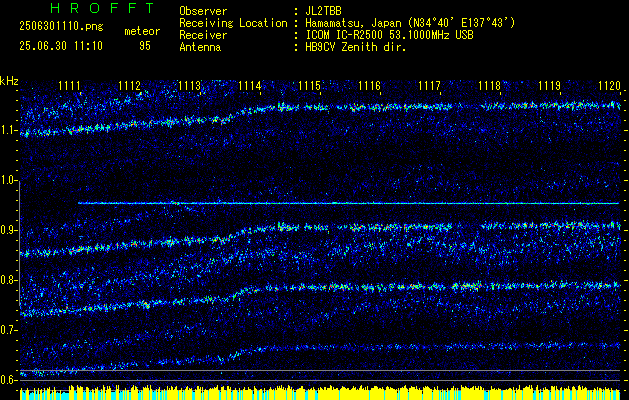
Task: Select the ICOM IC-R2500 53.1000MHz USB text
Action: [390, 35]
